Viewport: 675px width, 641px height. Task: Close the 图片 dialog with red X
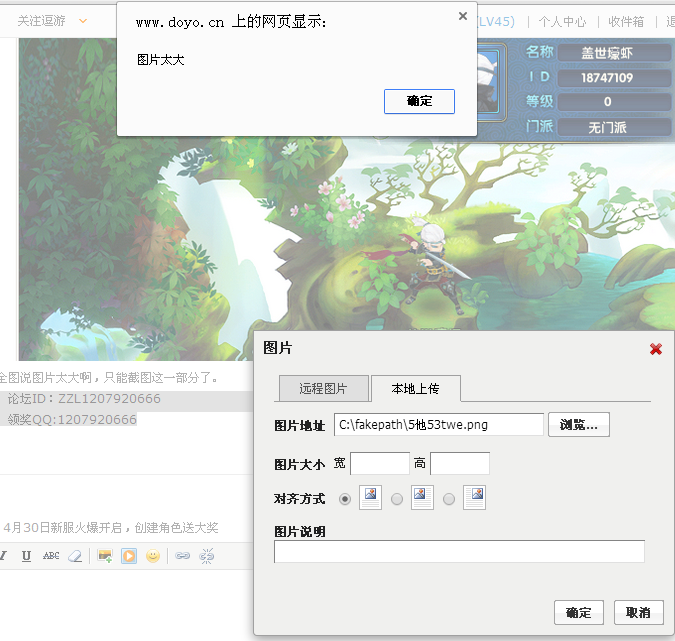click(x=656, y=349)
